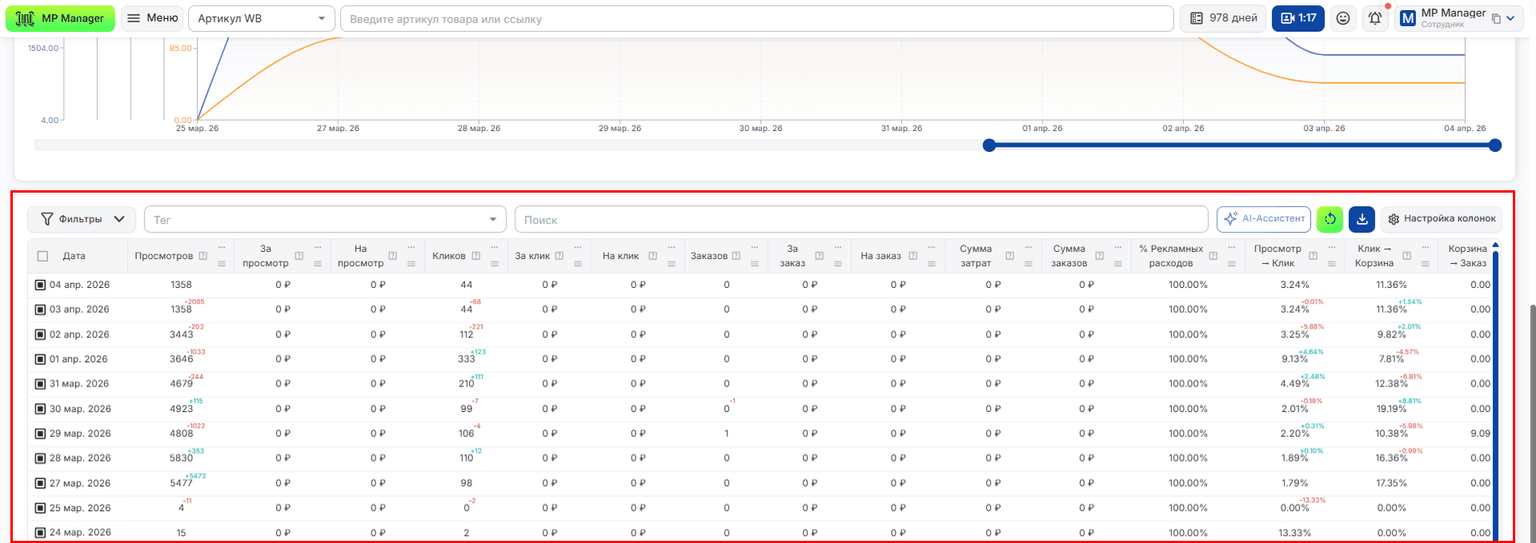This screenshot has width=1536, height=543.
Task: Toggle the 31 мар. 2026 row checkbox
Action: click(x=41, y=384)
